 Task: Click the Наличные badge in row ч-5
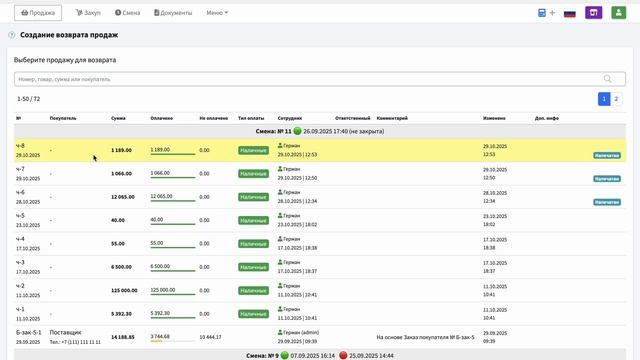click(x=253, y=220)
